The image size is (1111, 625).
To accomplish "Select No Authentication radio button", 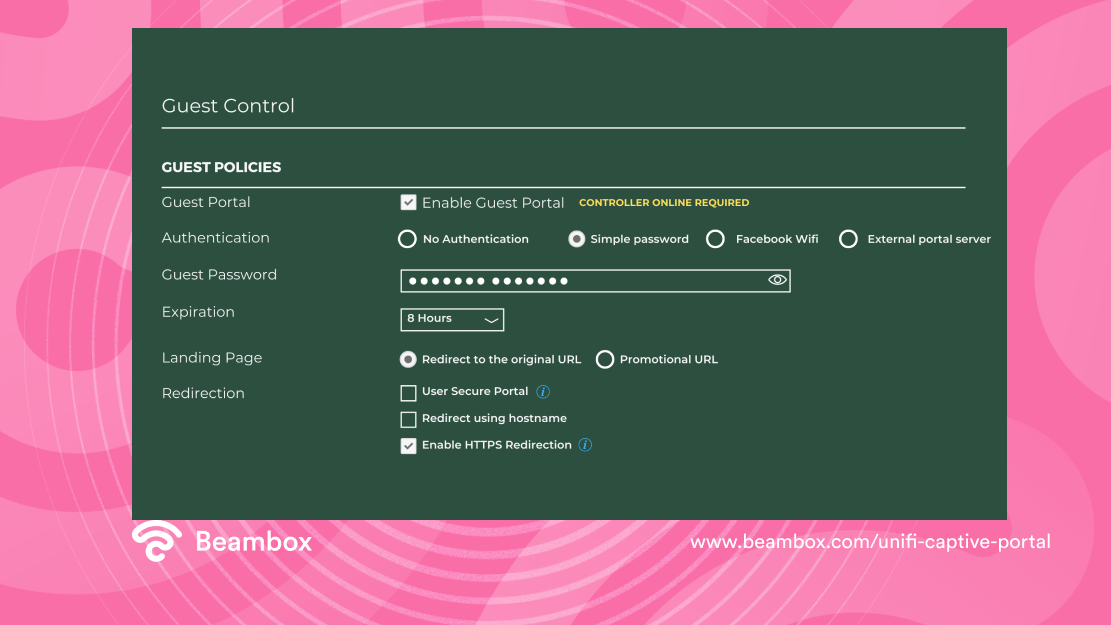I will pyautogui.click(x=407, y=239).
